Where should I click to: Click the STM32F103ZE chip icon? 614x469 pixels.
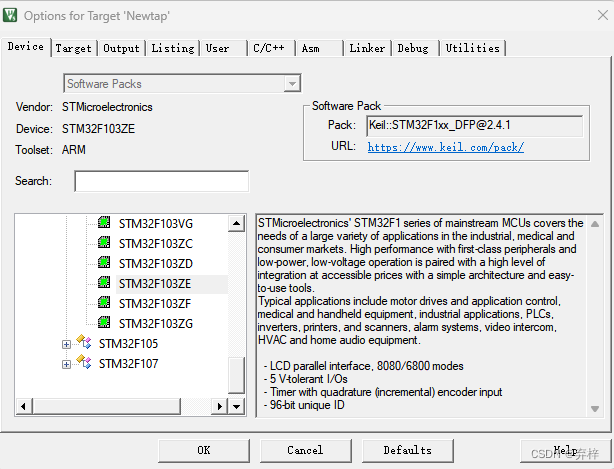click(x=104, y=282)
